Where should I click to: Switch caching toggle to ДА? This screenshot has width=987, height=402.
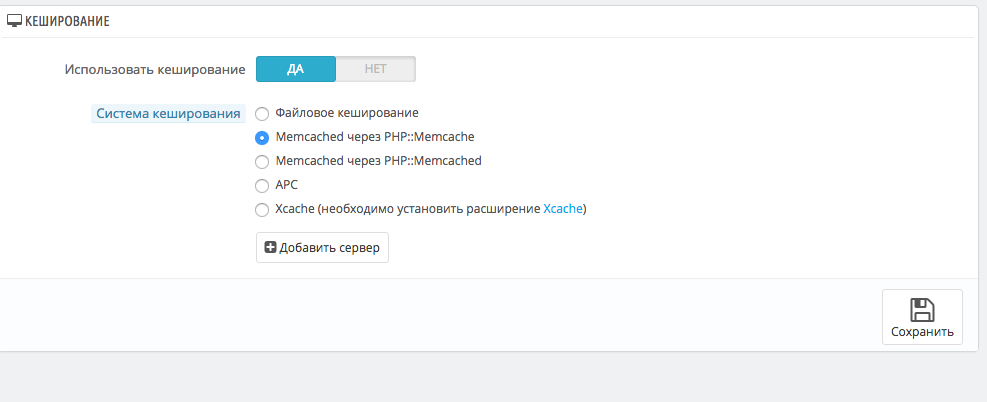point(296,69)
